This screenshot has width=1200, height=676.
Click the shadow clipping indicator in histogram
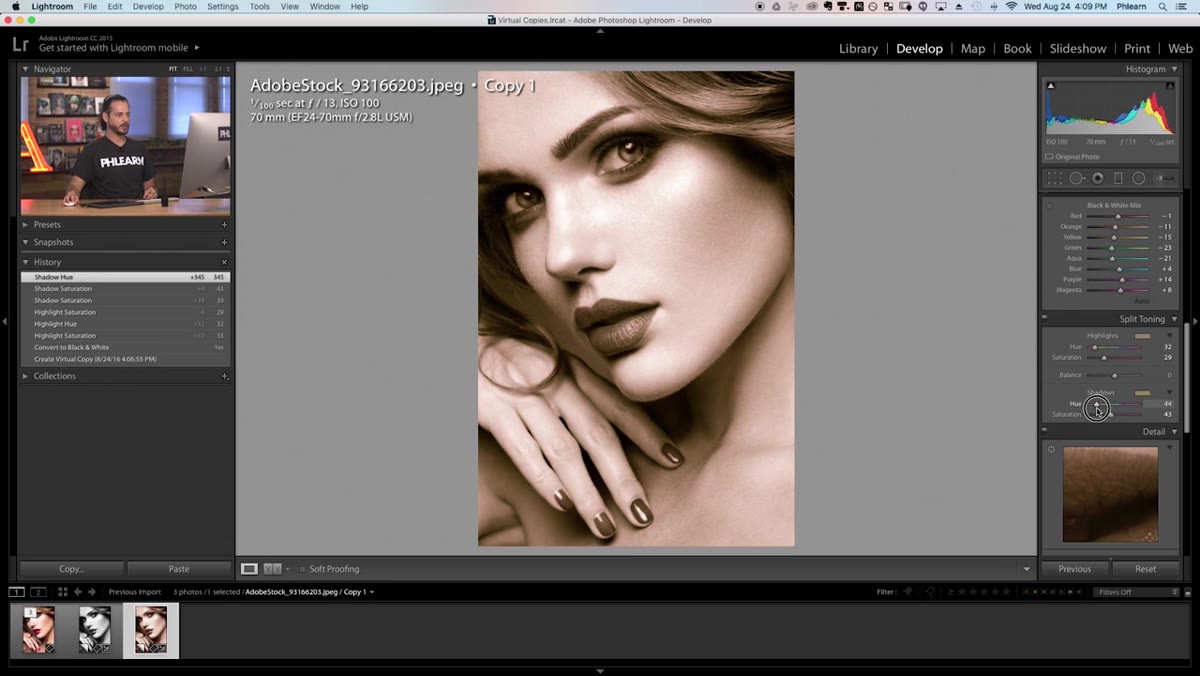[x=1050, y=86]
